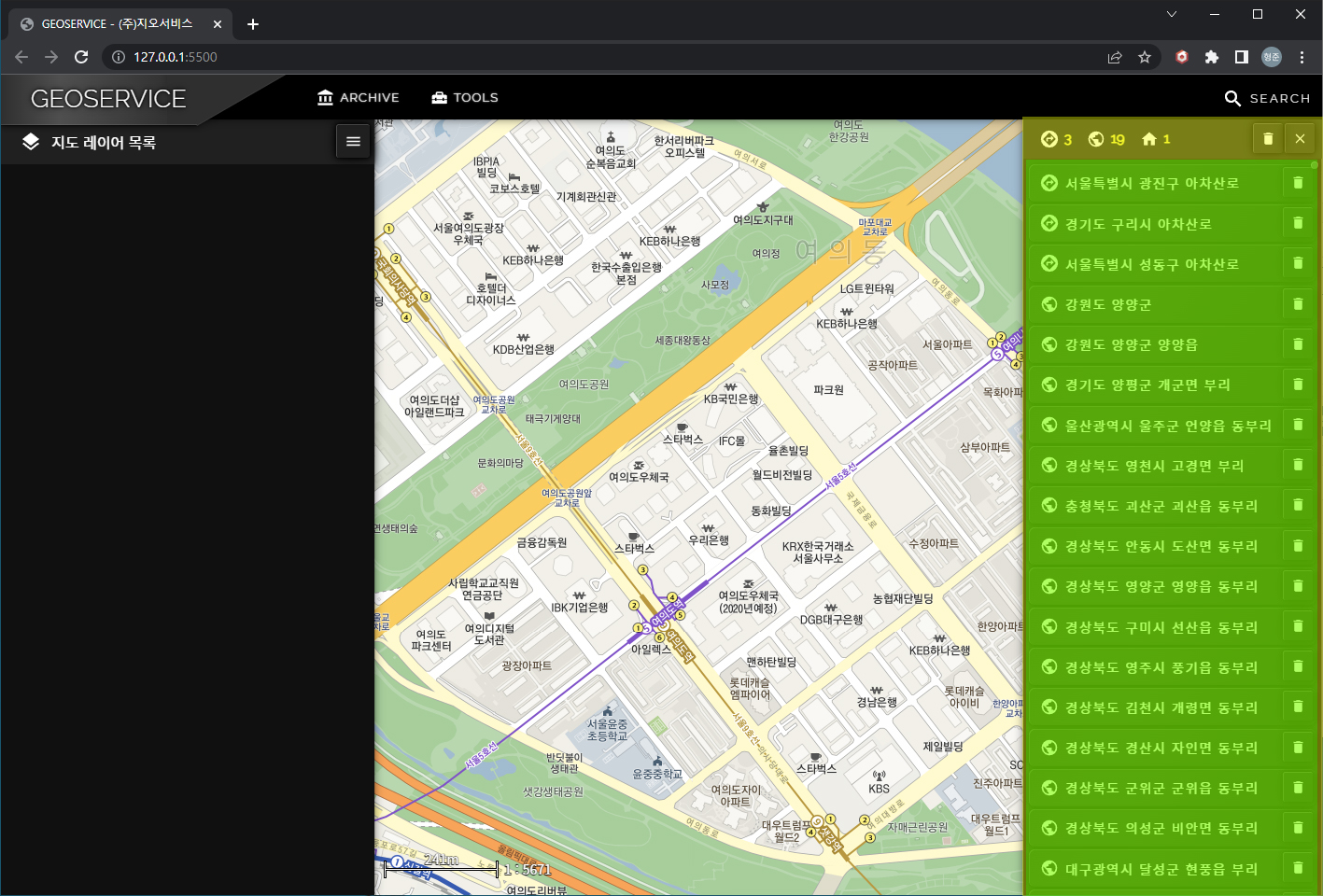Viewport: 1323px width, 896px height.
Task: Open the browser extensions puzzle icon
Action: (1212, 57)
